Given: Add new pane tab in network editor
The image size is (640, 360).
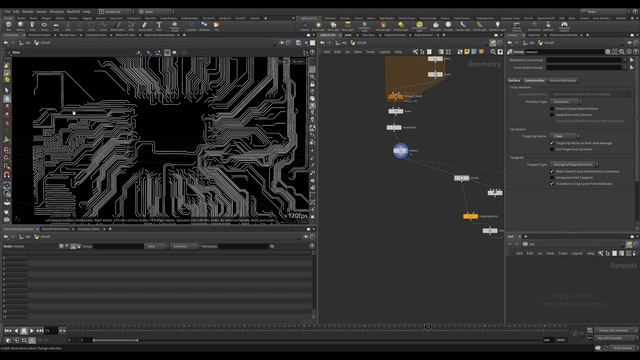Looking at the screenshot, I should tap(444, 35).
